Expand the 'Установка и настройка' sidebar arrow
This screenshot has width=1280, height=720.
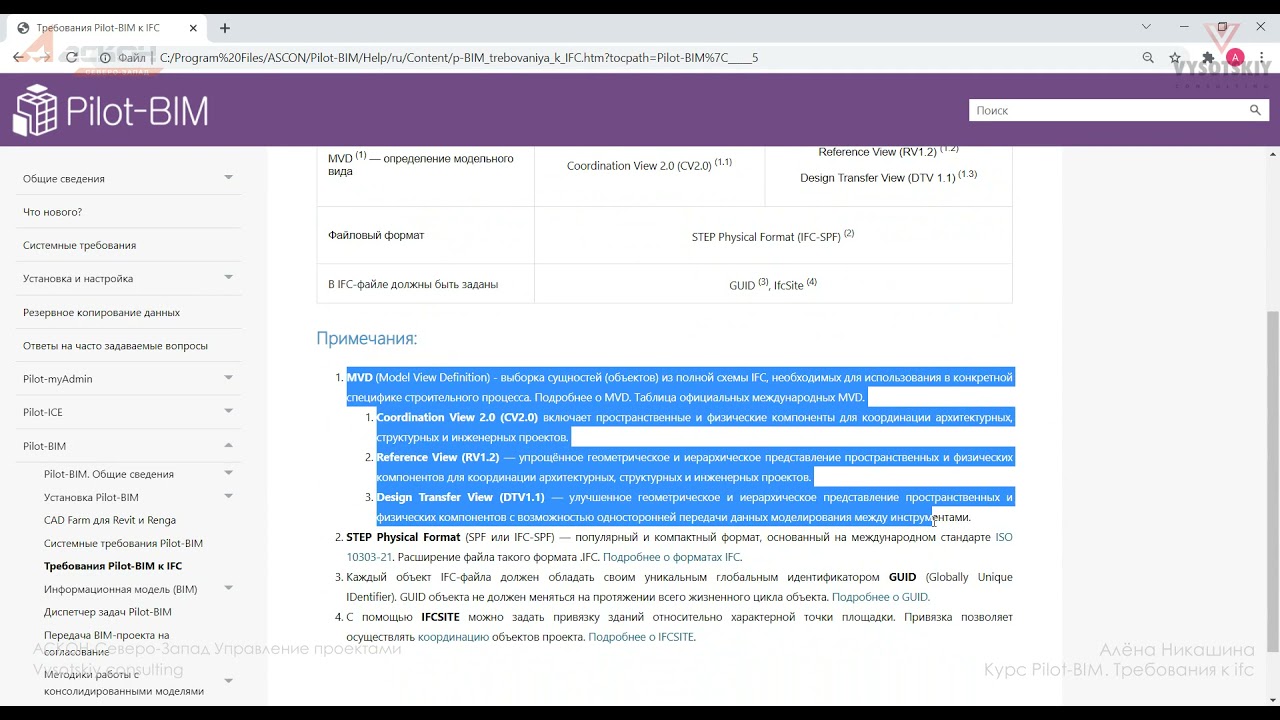tap(228, 278)
